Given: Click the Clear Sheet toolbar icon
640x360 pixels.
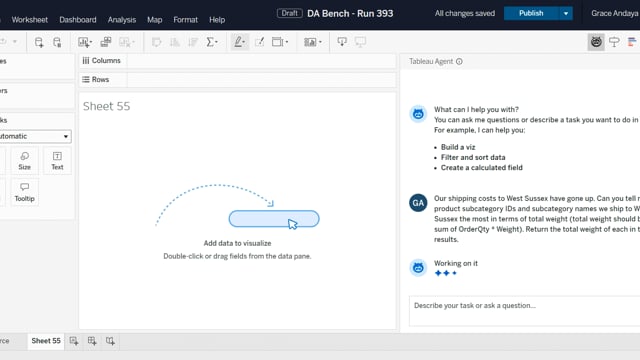Looking at the screenshot, I should (x=124, y=42).
